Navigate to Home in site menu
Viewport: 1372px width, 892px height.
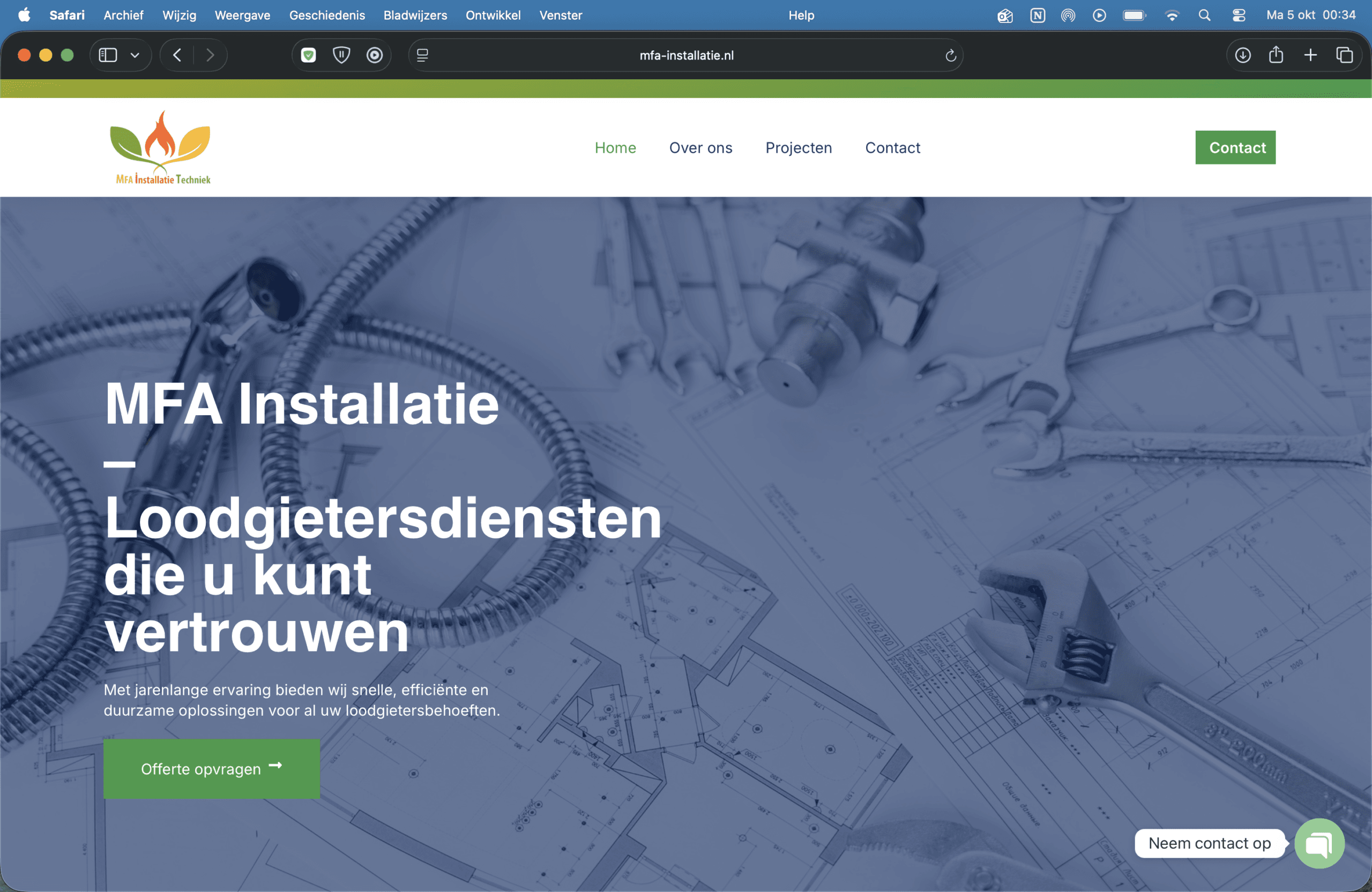click(615, 147)
